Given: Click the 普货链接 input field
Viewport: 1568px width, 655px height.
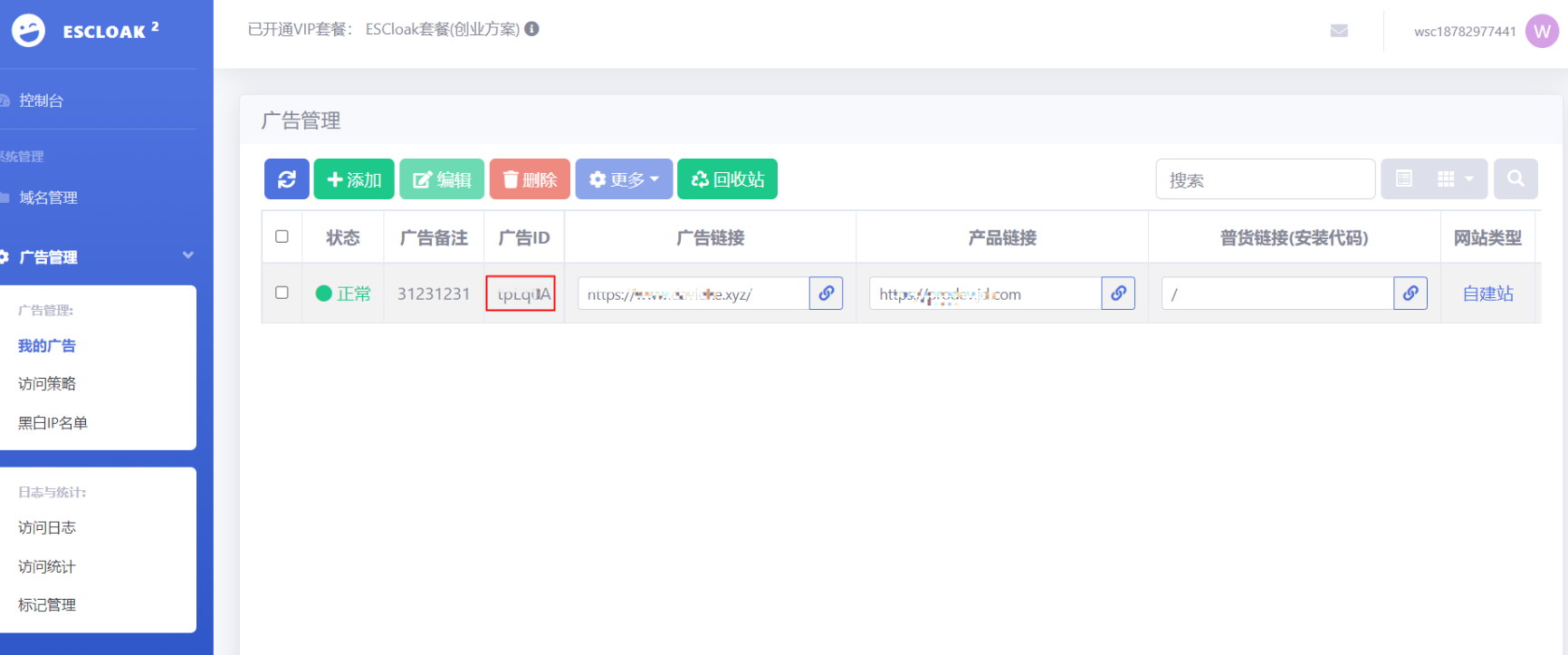Looking at the screenshot, I should 1277,294.
